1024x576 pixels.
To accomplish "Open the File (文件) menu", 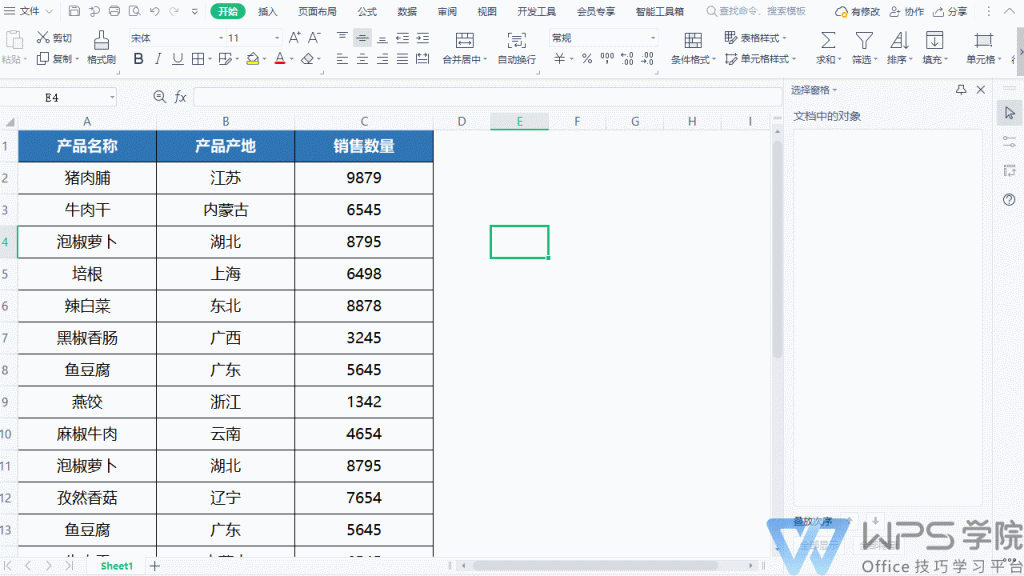I will (28, 11).
